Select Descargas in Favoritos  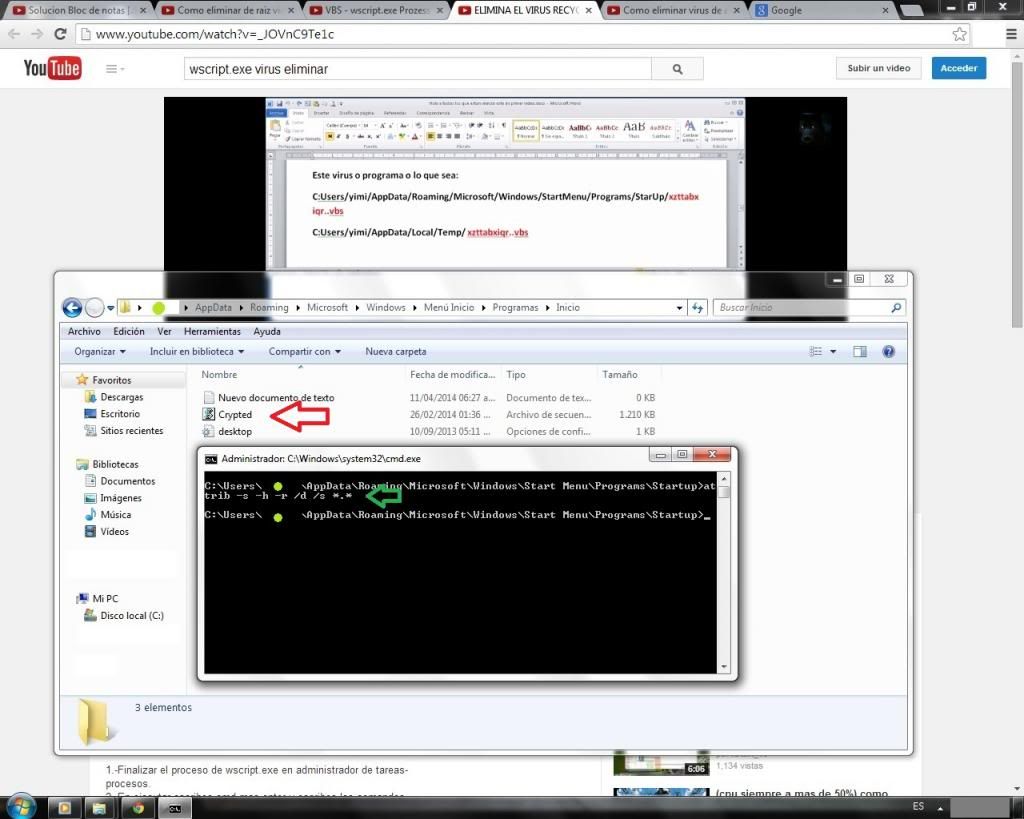coord(121,396)
